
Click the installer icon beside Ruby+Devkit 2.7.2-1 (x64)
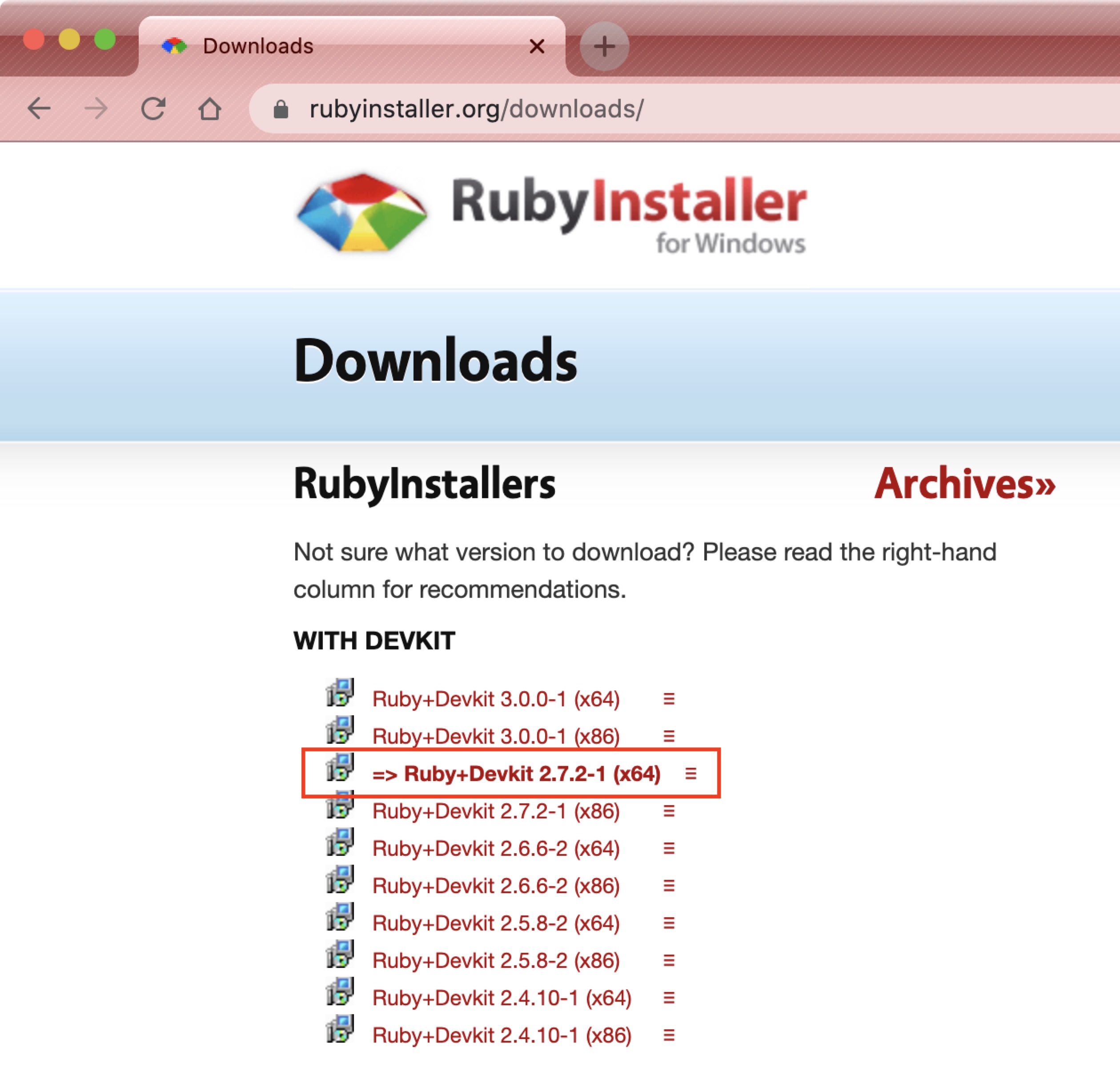pyautogui.click(x=340, y=767)
